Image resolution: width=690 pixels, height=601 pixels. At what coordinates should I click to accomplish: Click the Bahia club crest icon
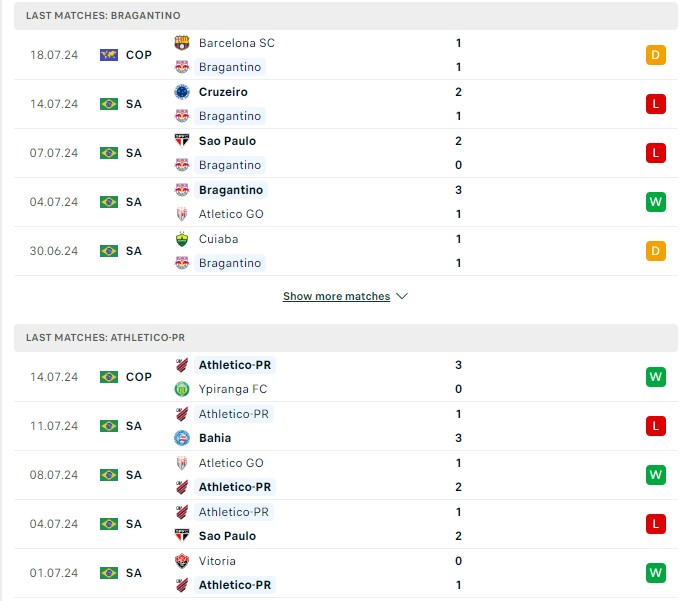182,438
